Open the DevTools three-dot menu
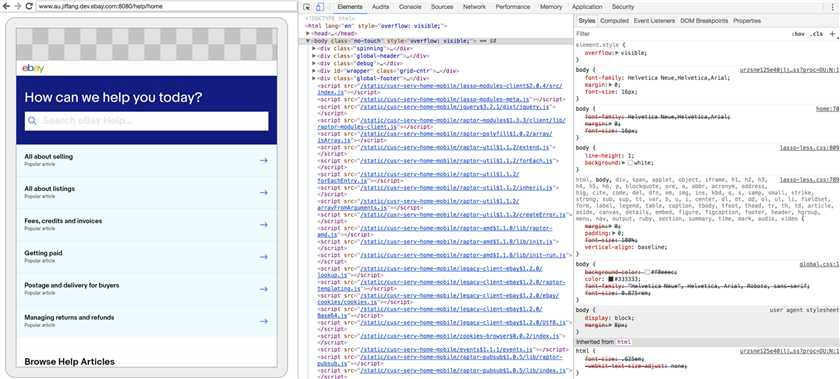The width and height of the screenshot is (840, 379). [832, 7]
